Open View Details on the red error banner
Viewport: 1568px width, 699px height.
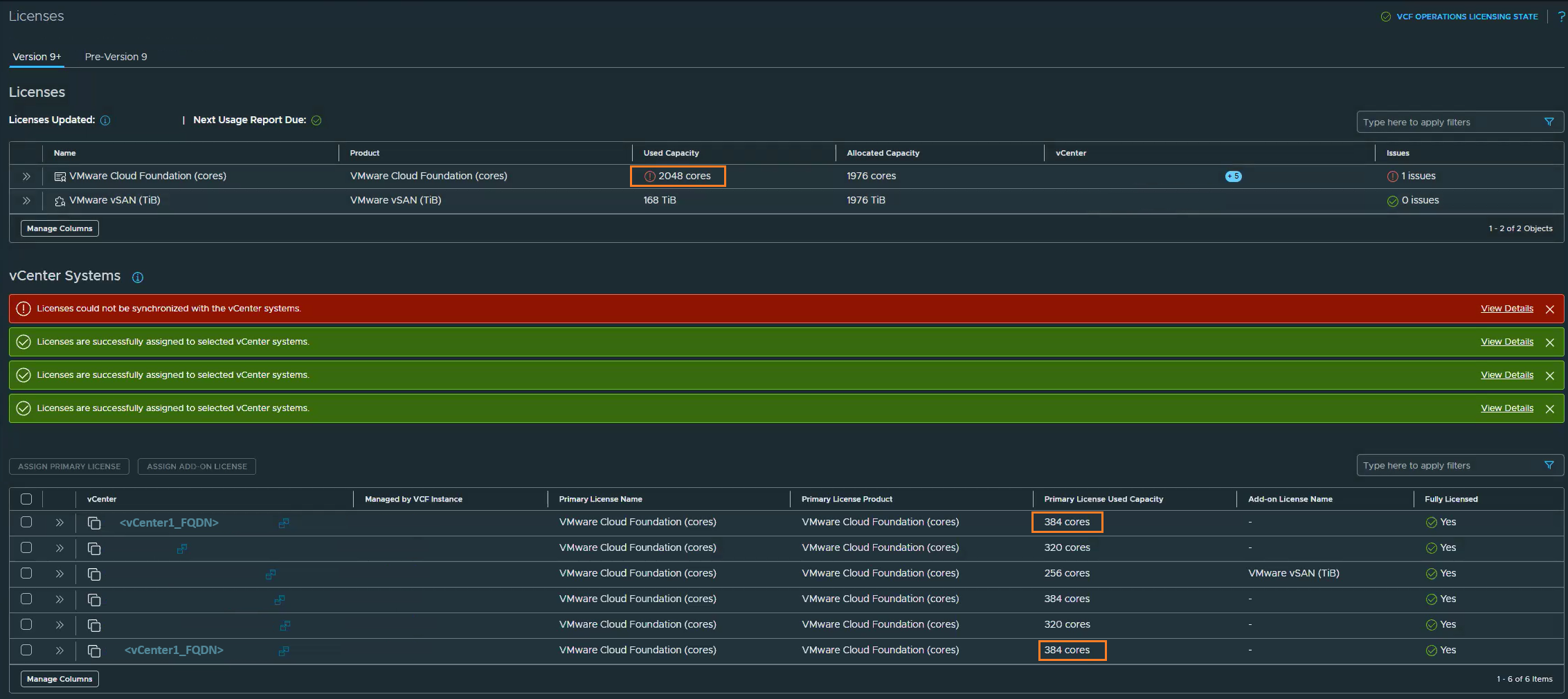[1506, 309]
